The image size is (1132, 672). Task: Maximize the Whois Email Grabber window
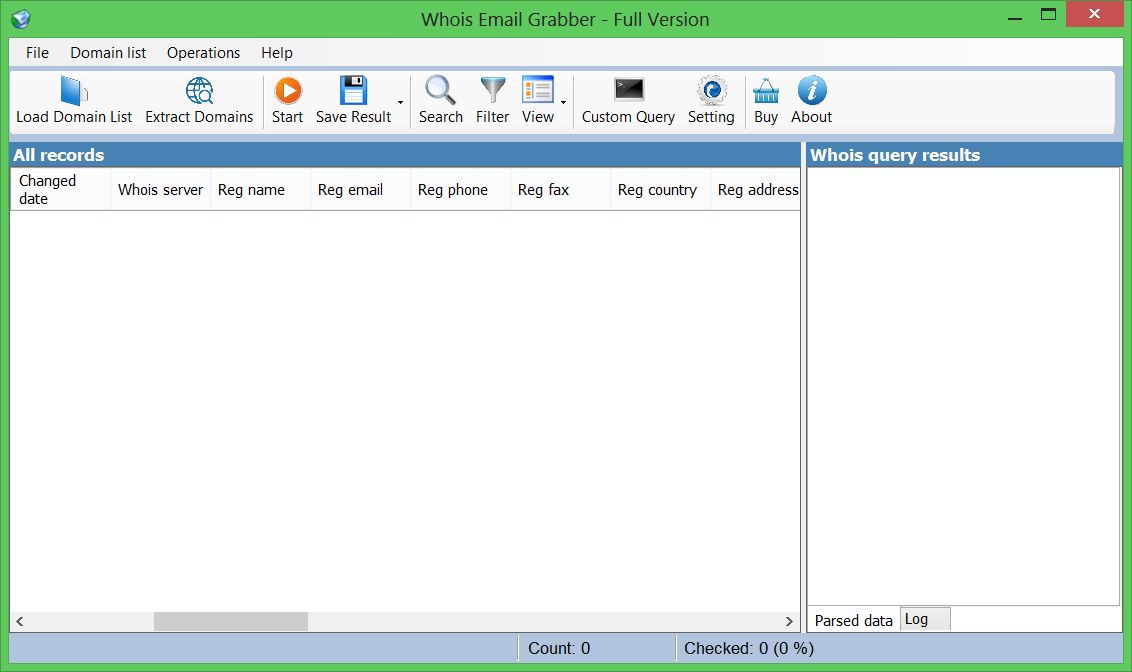tap(1048, 14)
